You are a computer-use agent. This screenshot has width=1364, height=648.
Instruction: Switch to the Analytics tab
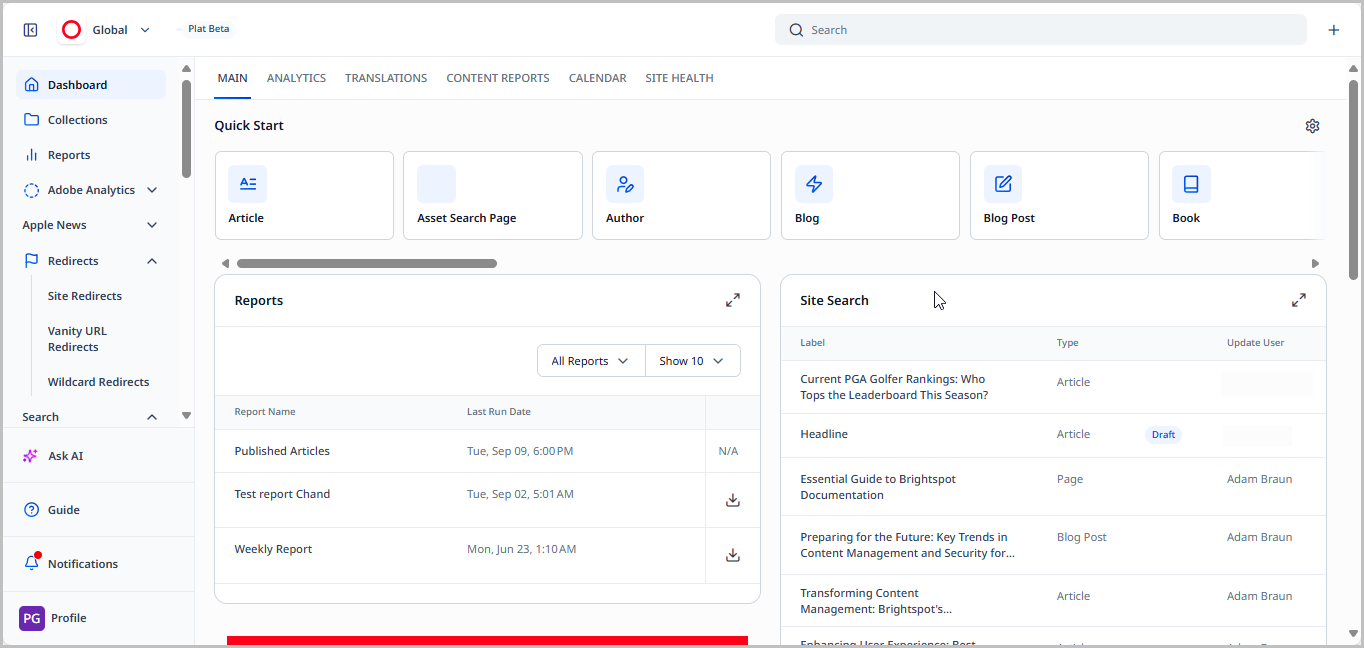(296, 78)
